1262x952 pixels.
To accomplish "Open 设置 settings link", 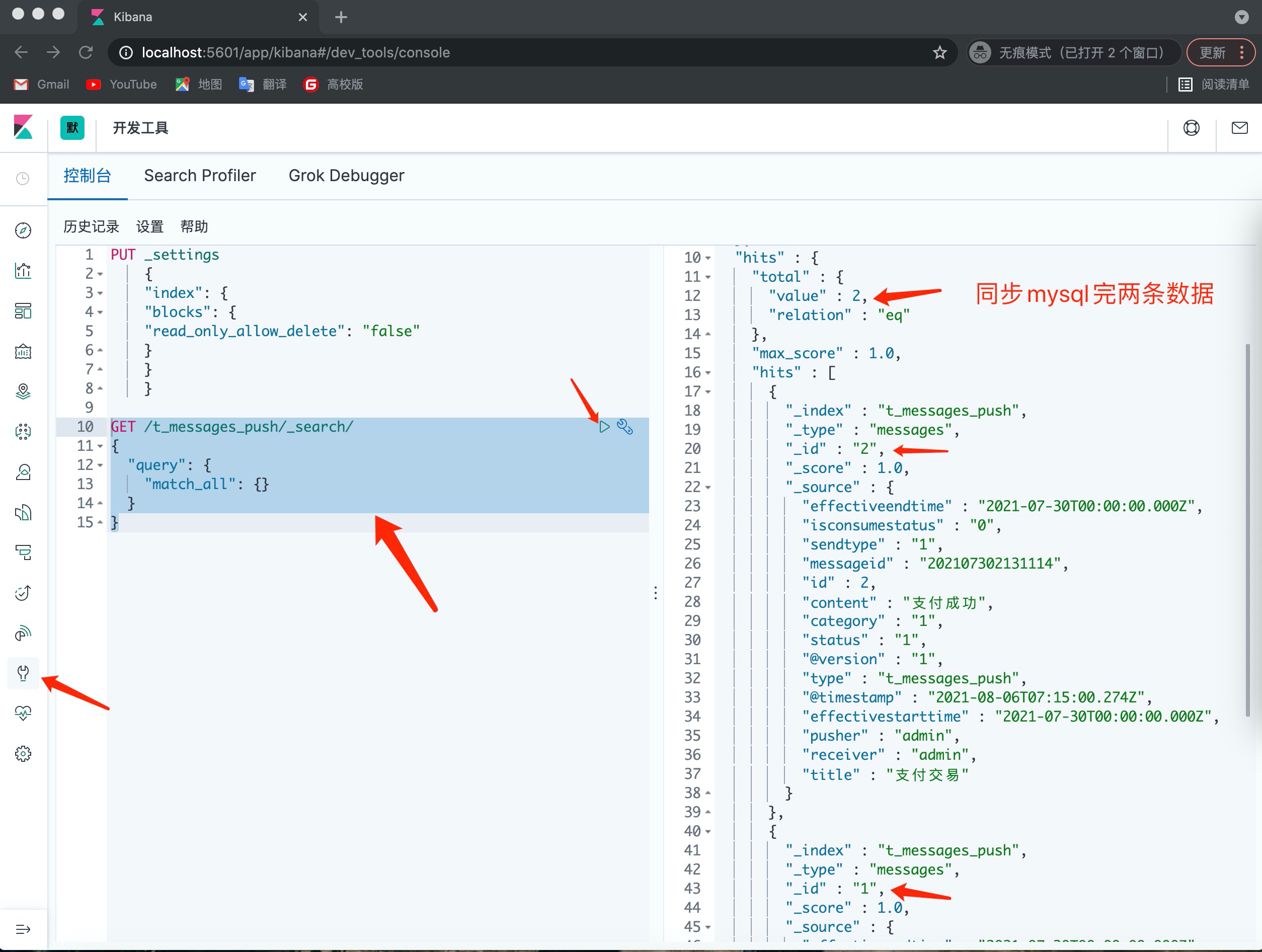I will pos(149,226).
